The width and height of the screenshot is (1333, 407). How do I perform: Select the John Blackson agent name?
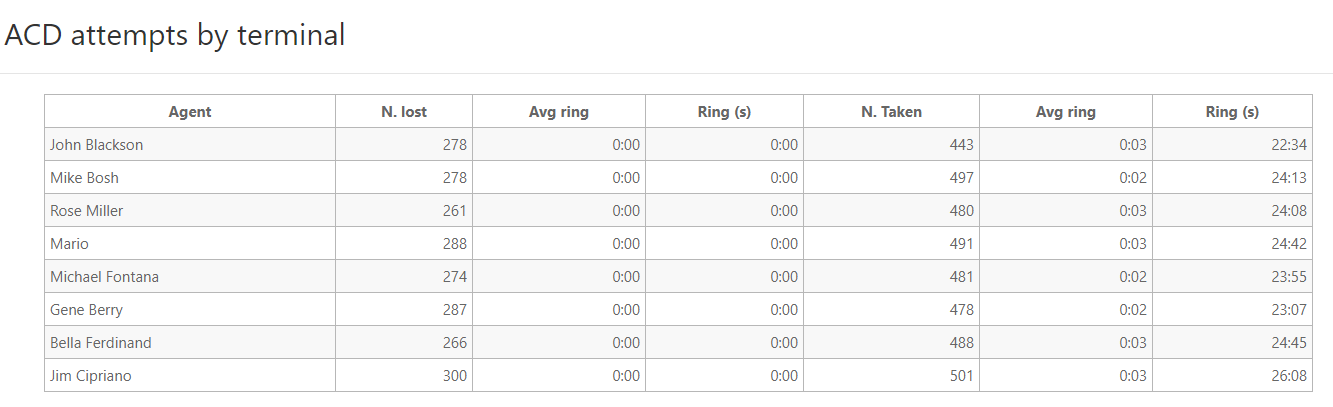(x=97, y=145)
